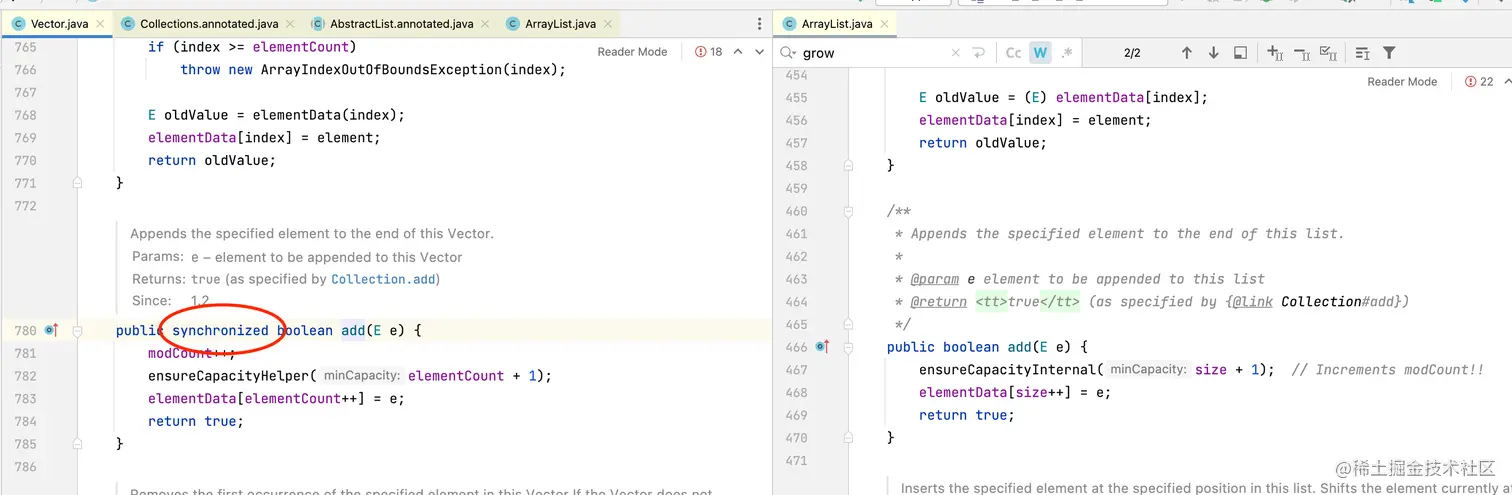Click the 'synchronized' keyword on line 780
Viewport: 1512px width, 495px height.
pos(220,330)
